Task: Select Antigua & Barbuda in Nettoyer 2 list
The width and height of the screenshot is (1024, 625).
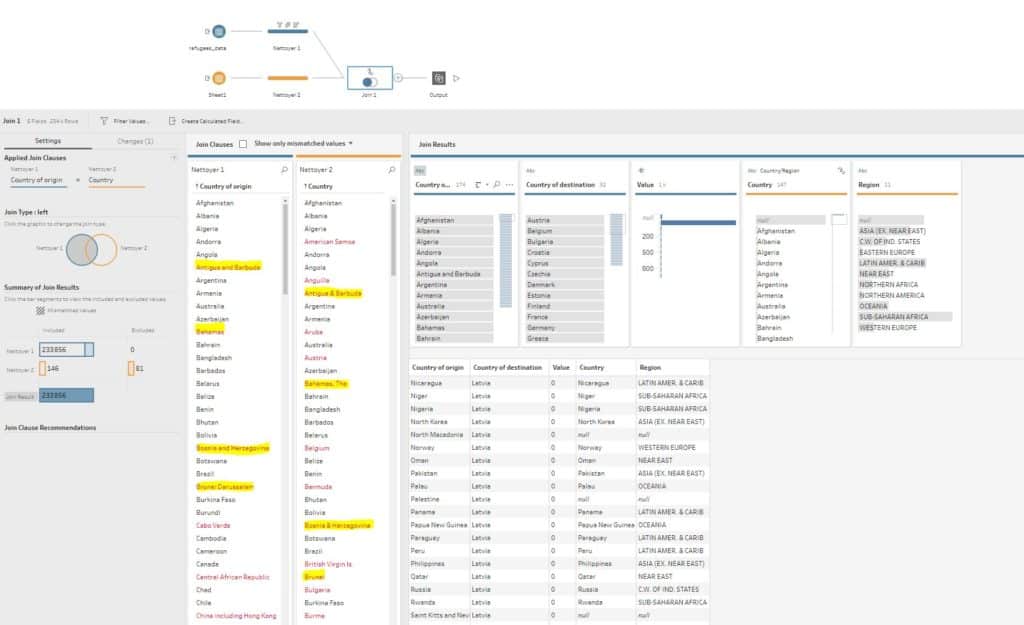Action: (333, 293)
